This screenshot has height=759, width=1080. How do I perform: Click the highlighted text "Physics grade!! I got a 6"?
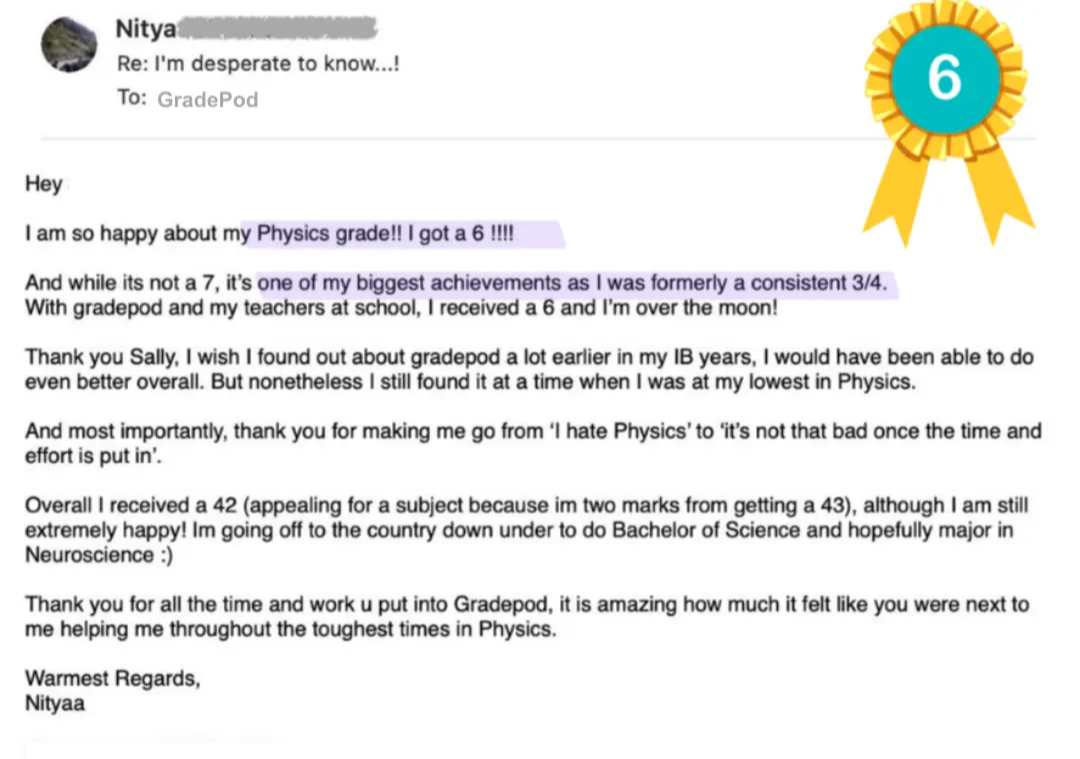(x=371, y=233)
